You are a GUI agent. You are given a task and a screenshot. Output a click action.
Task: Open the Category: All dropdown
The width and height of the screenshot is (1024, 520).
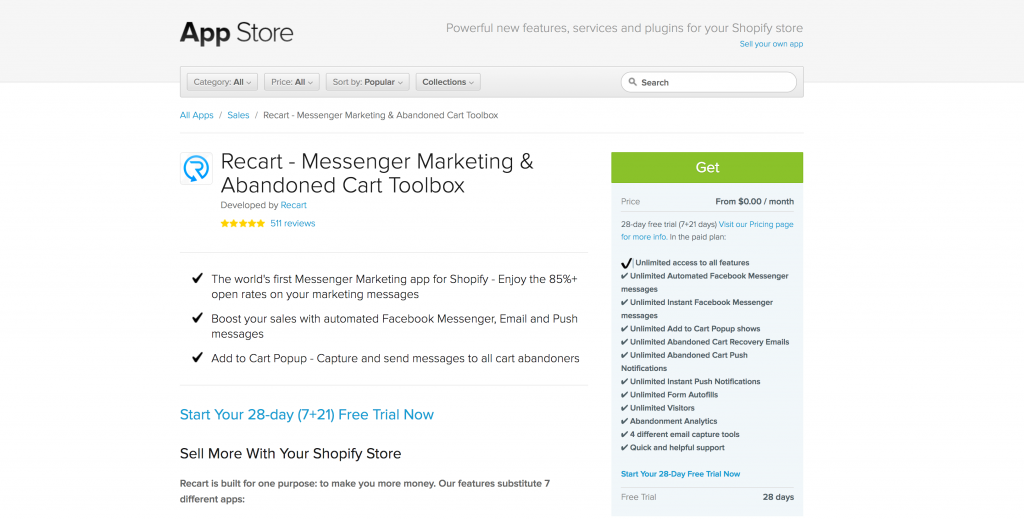222,82
